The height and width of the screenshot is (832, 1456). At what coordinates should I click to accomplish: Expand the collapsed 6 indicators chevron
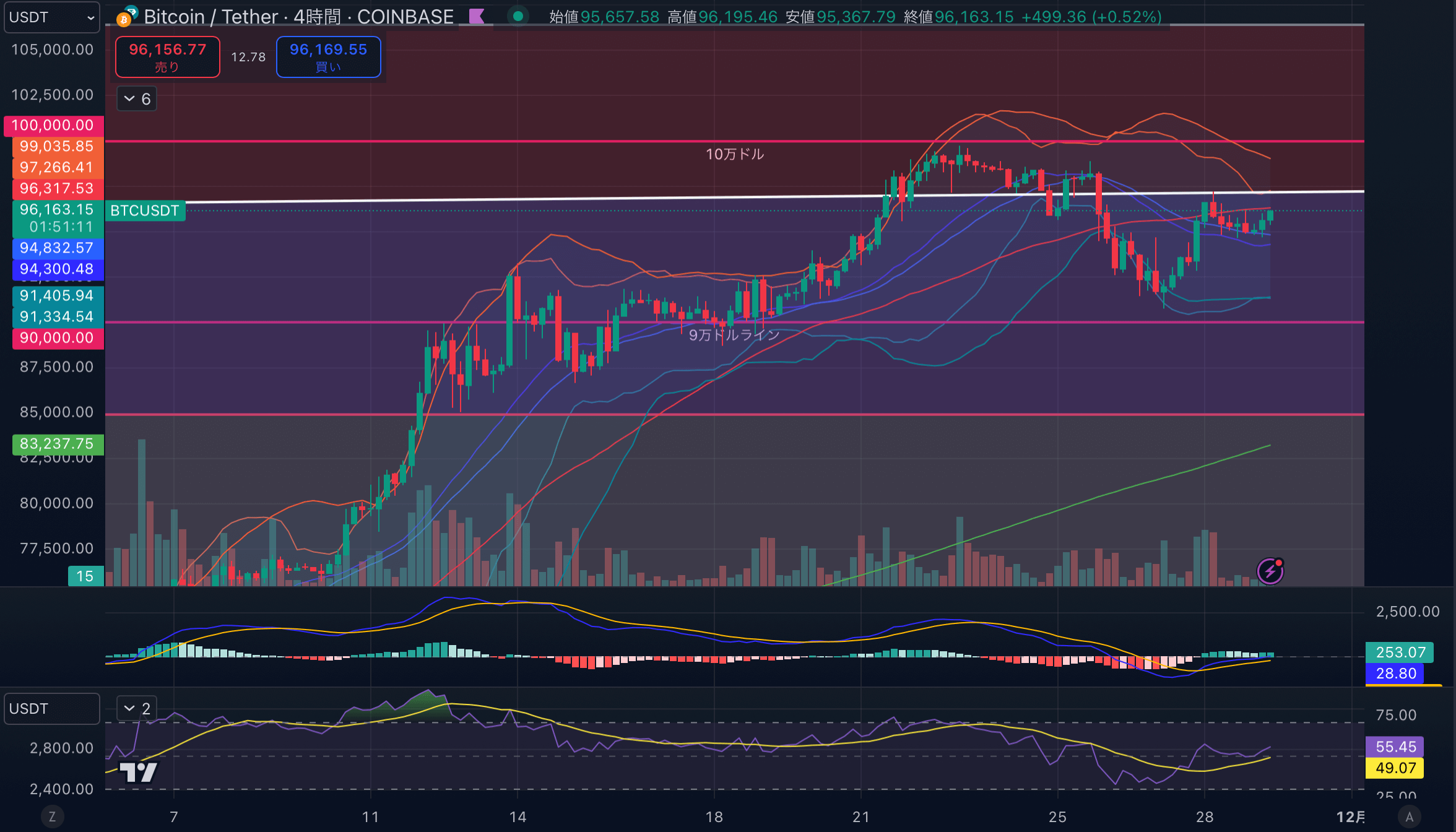pos(137,99)
